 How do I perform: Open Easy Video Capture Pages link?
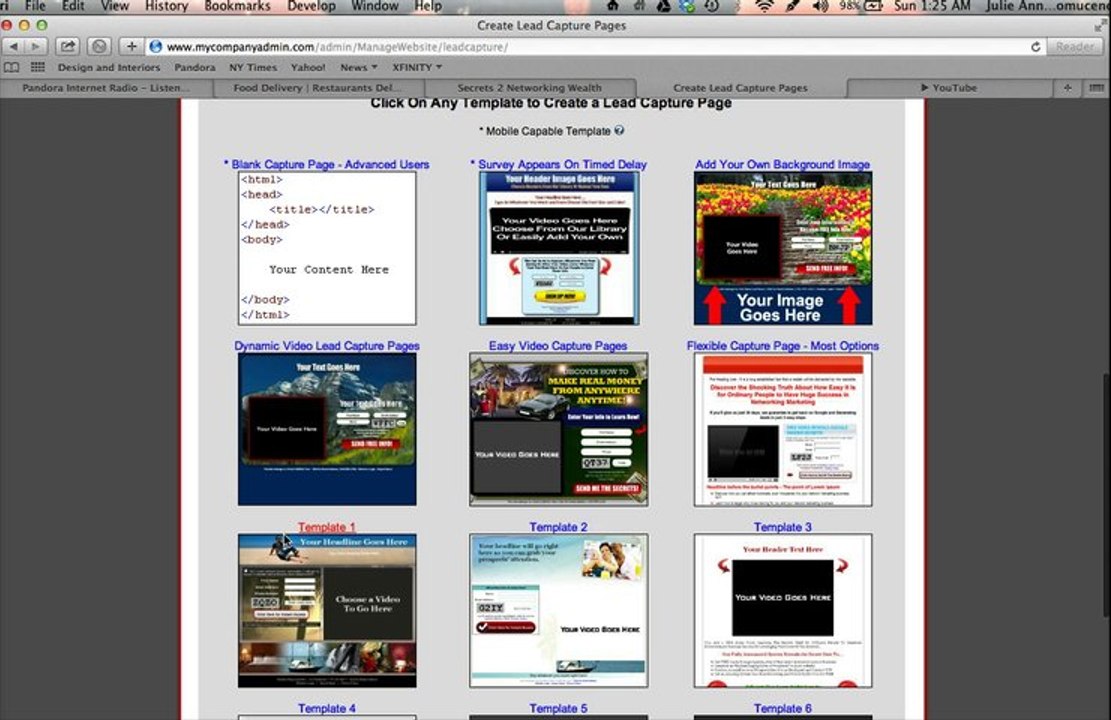[x=558, y=346]
